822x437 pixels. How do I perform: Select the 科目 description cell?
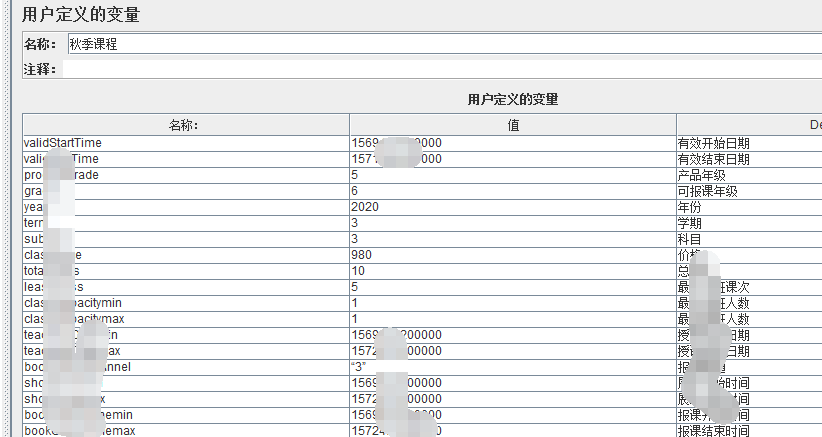click(748, 239)
